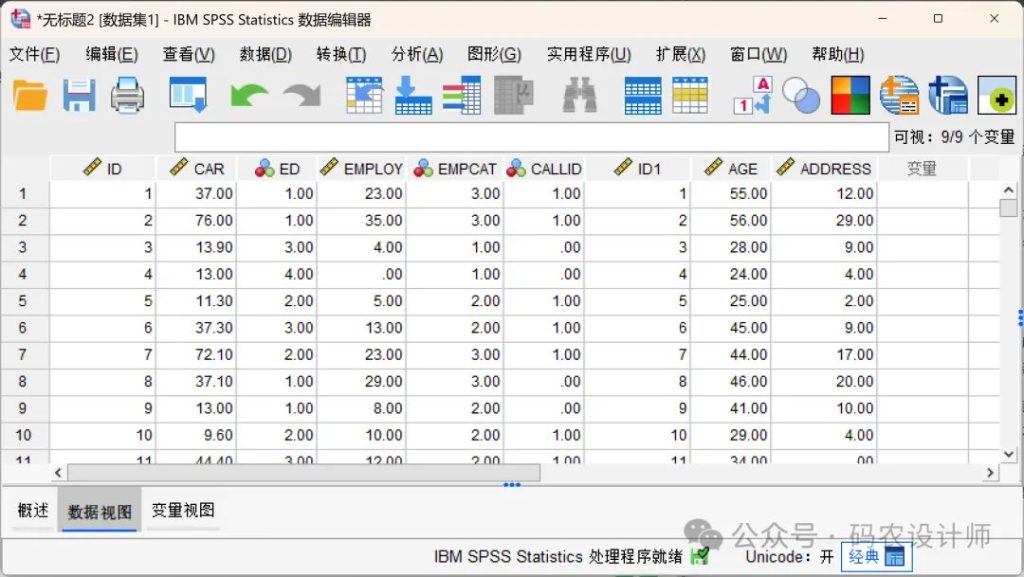Click the Print icon in the toolbar
Screen dimensions: 1024x577
[127, 96]
